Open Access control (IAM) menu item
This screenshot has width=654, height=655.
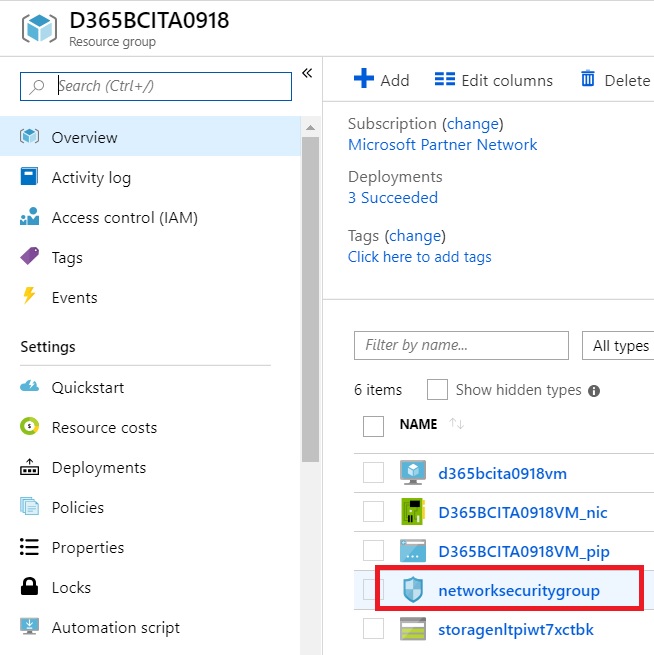(124, 217)
